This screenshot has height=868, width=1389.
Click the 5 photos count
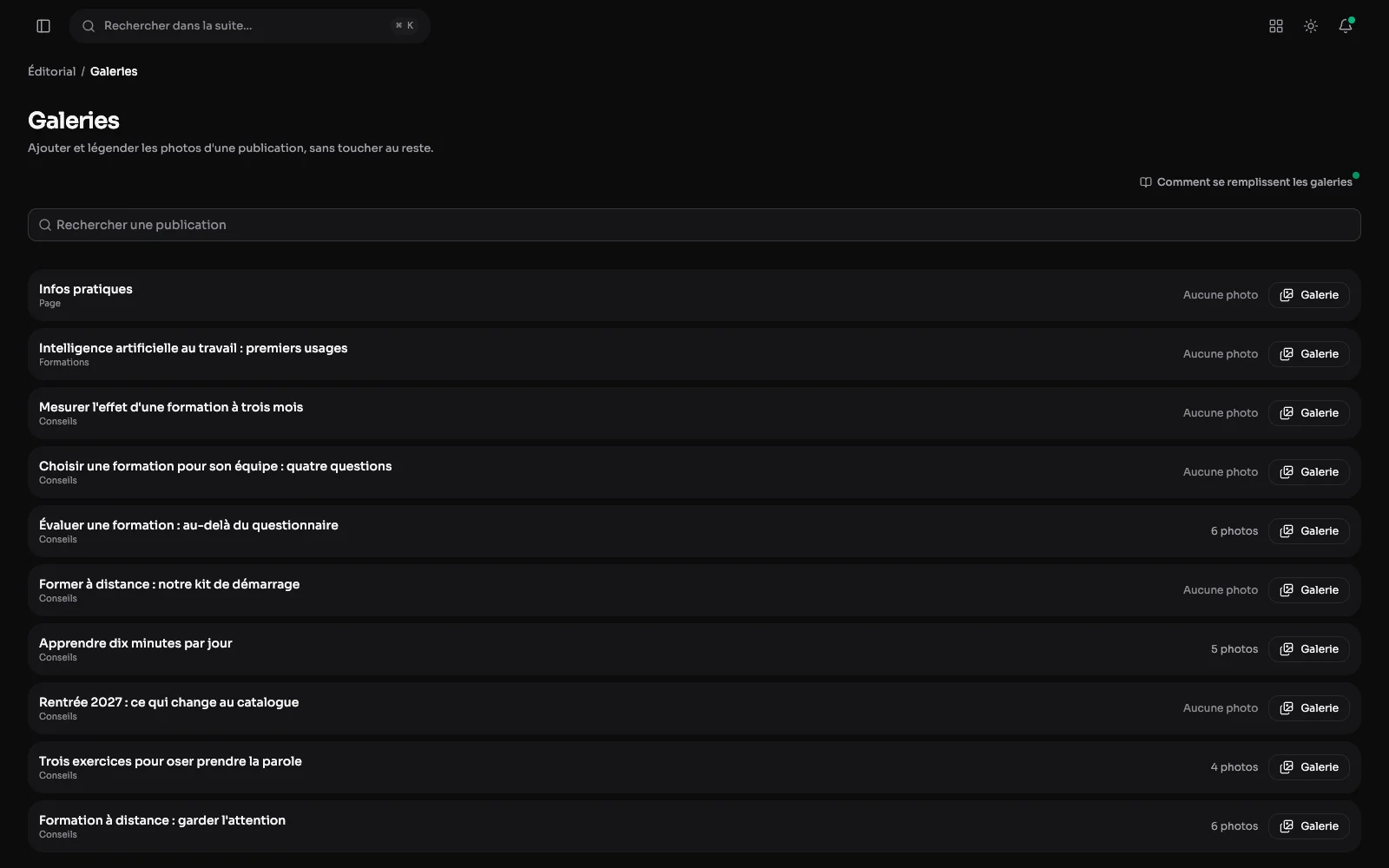click(1234, 649)
